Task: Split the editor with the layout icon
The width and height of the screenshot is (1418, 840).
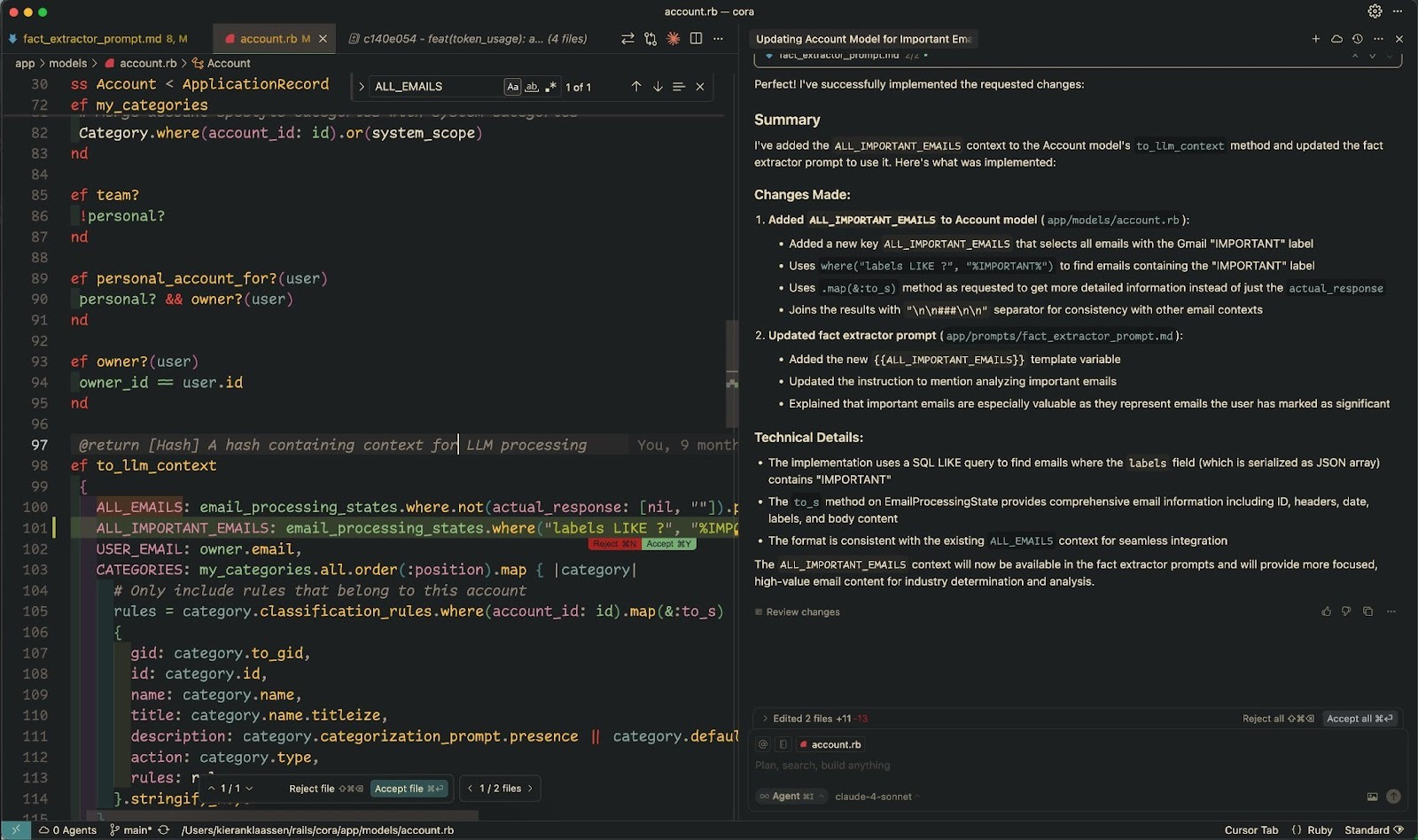Action: (x=696, y=39)
